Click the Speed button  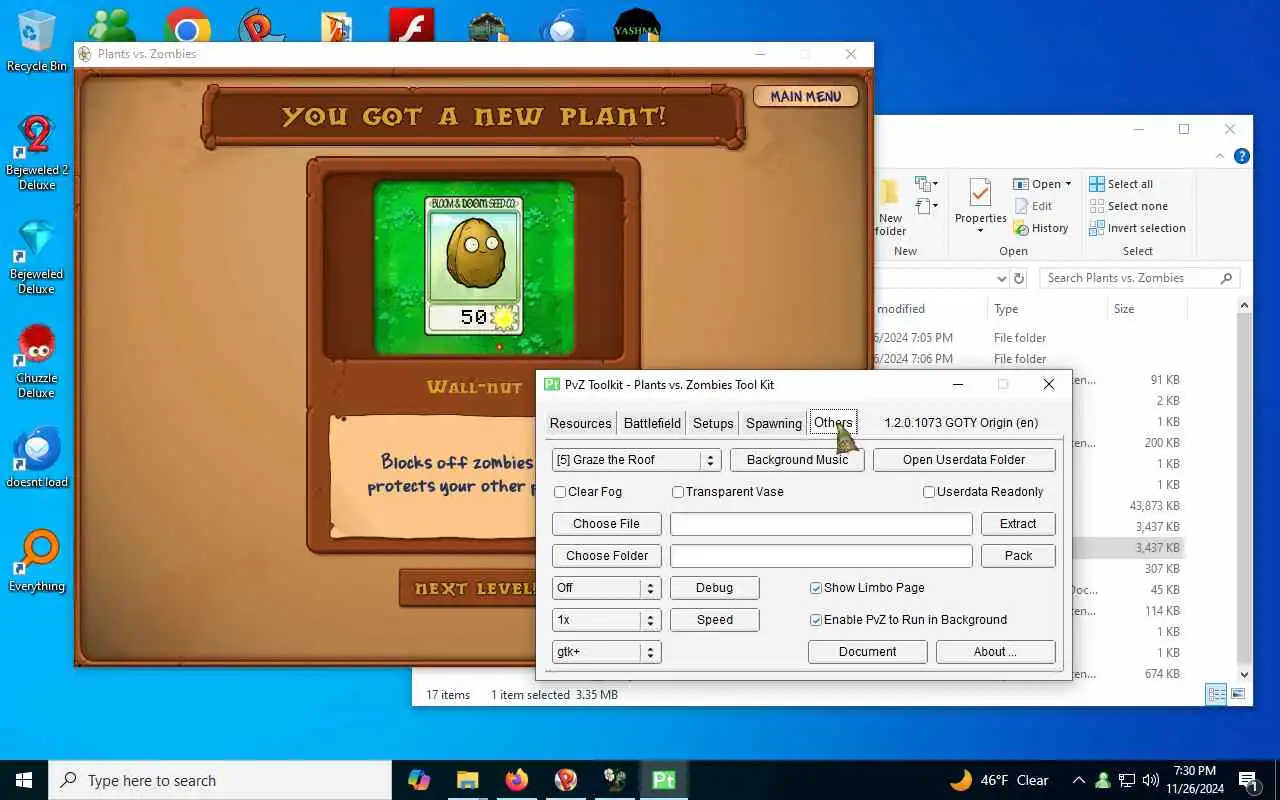[714, 620]
